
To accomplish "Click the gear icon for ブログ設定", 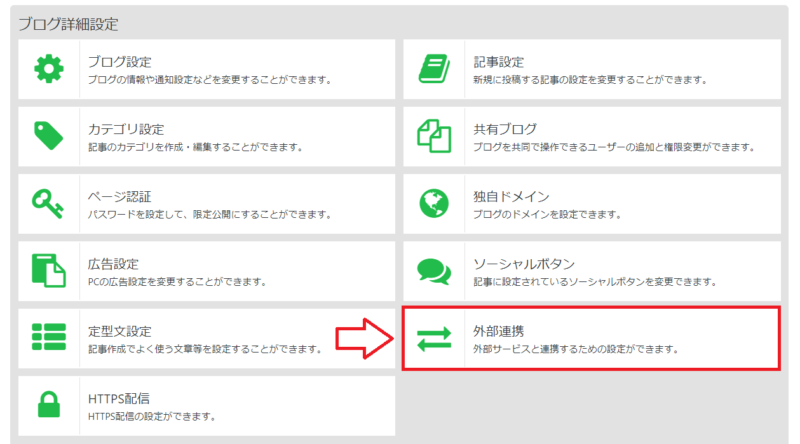I will [49, 69].
